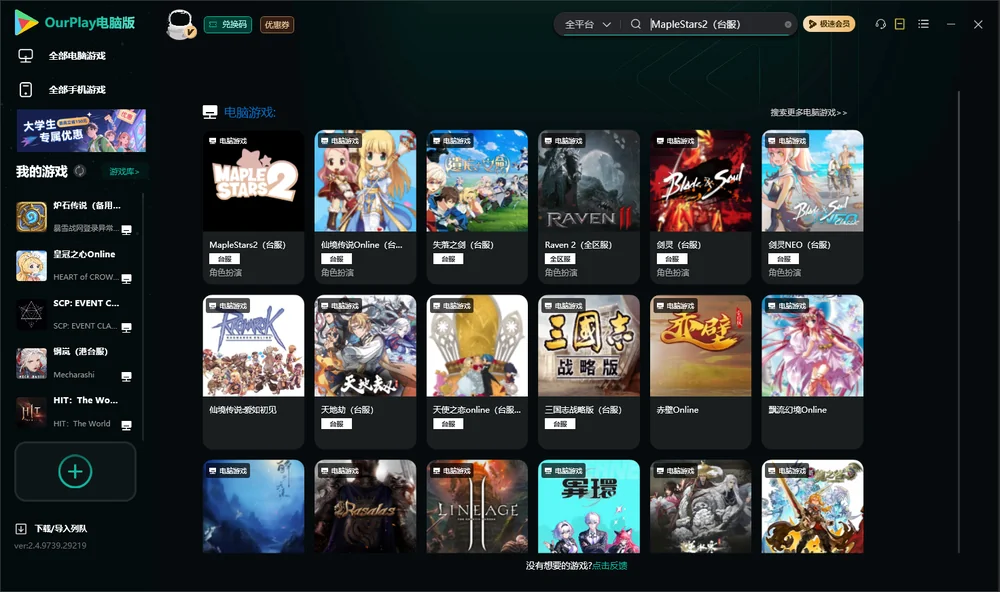Viewport: 1000px width, 592px height.
Task: Select 皇冠之心Online in my games
Action: pyautogui.click(x=75, y=265)
